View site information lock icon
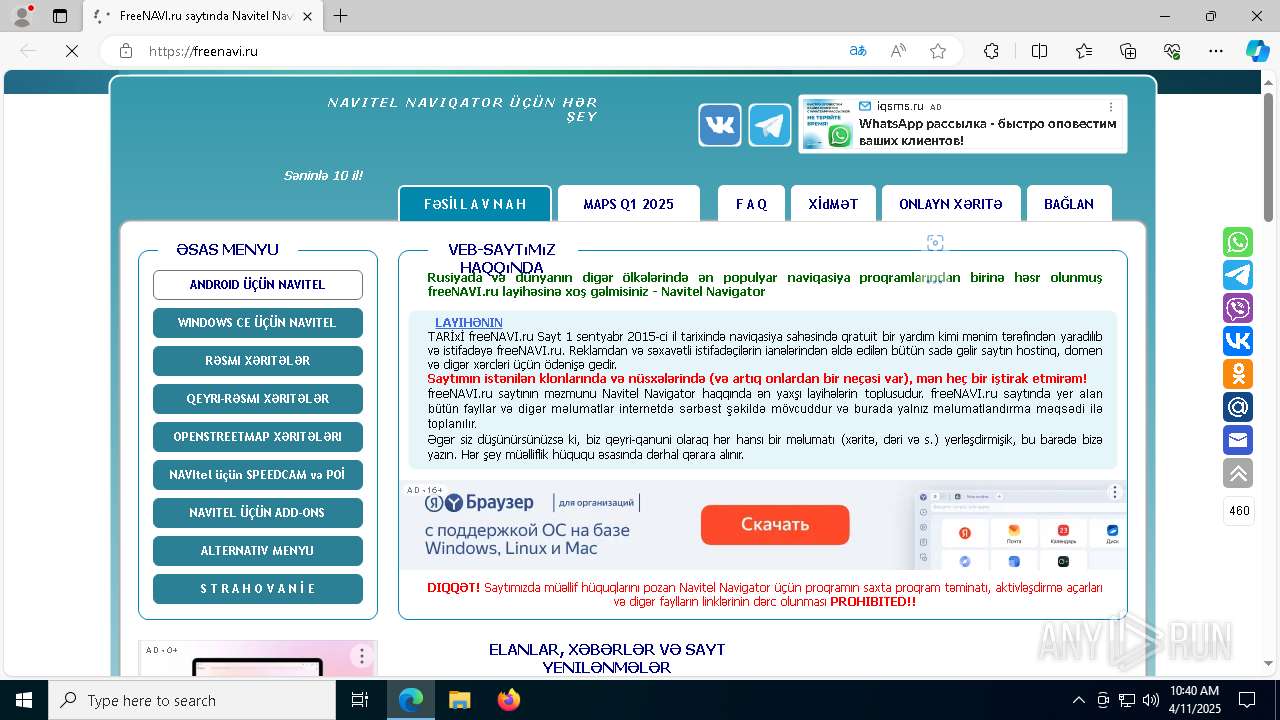Screen dimensions: 1280x720 tap(126, 51)
